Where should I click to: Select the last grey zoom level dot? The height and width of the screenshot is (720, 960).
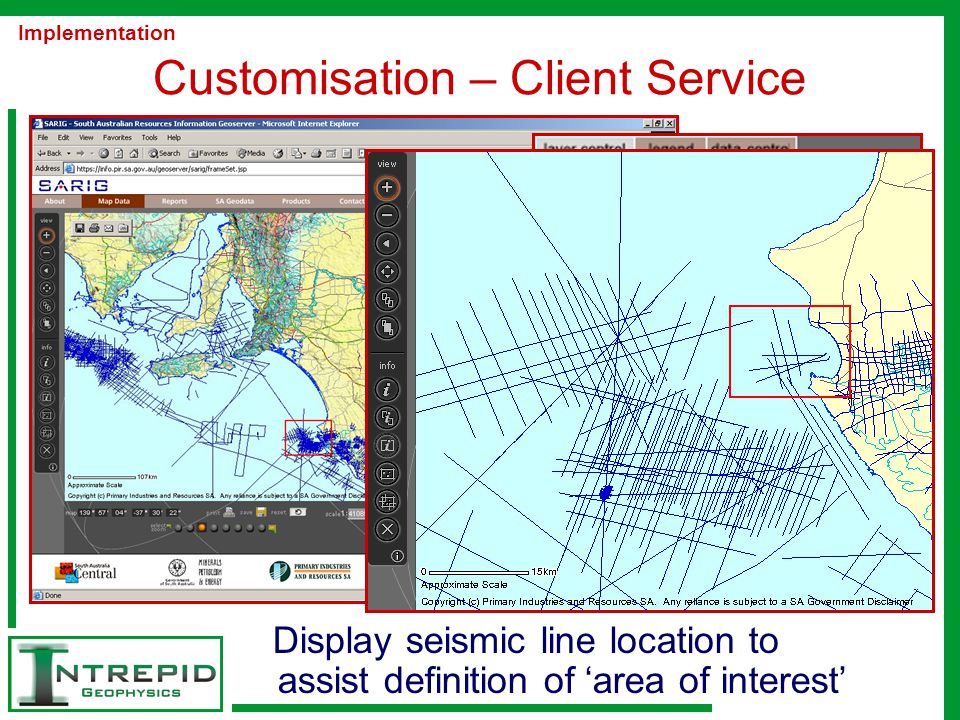click(x=261, y=528)
